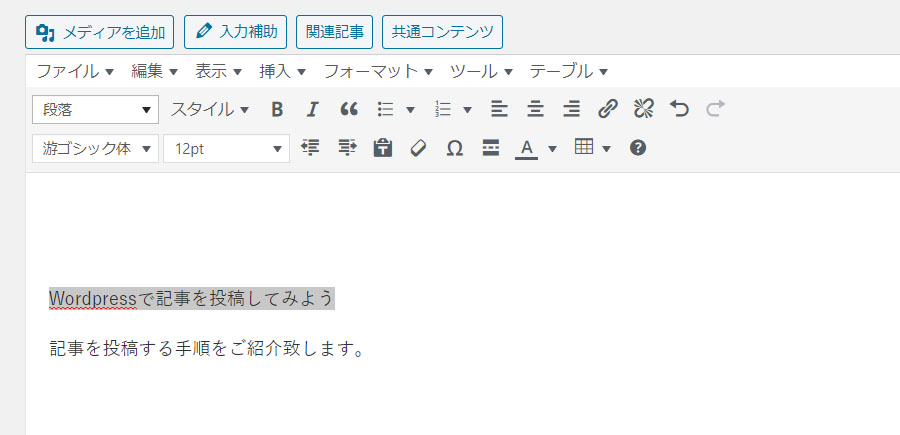
Task: Remove link with the unlink icon
Action: coord(643,109)
